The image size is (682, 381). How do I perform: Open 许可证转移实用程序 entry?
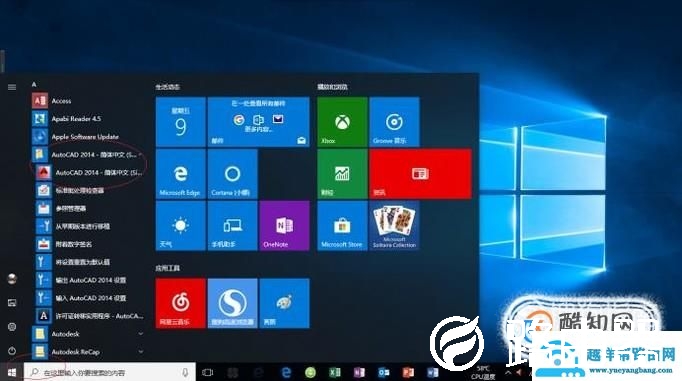click(x=89, y=316)
